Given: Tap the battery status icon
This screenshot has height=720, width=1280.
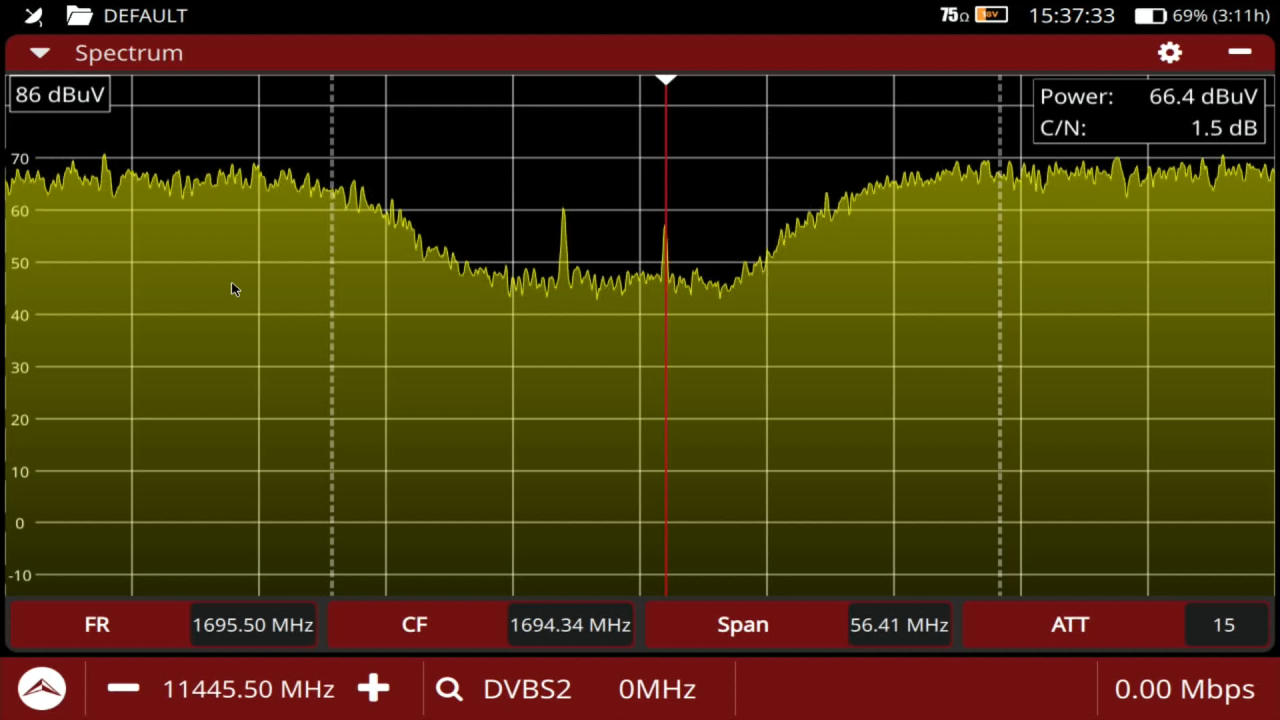Looking at the screenshot, I should (x=1149, y=16).
